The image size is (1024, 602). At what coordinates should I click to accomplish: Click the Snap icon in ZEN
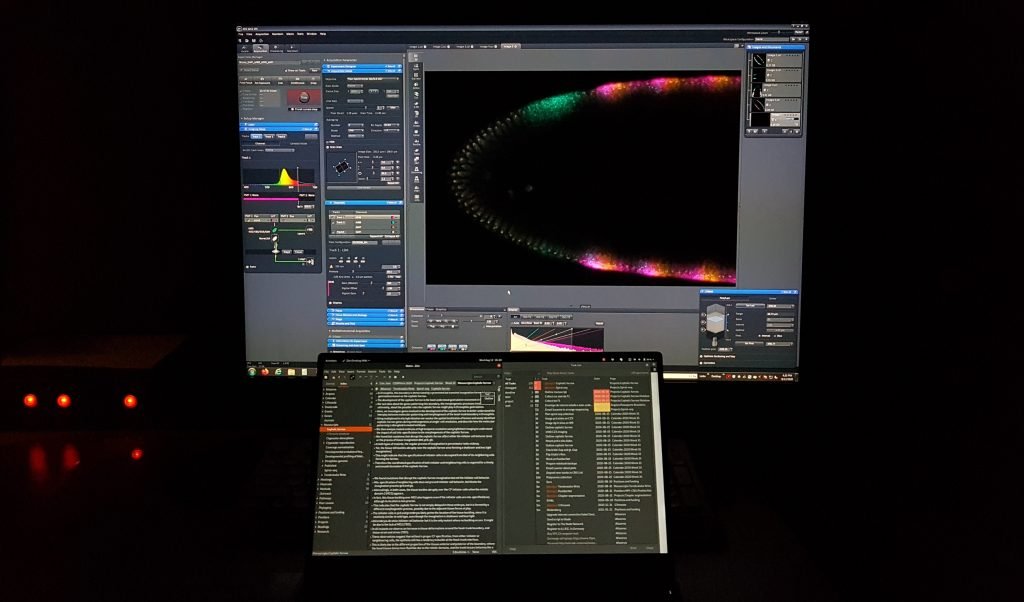click(313, 80)
